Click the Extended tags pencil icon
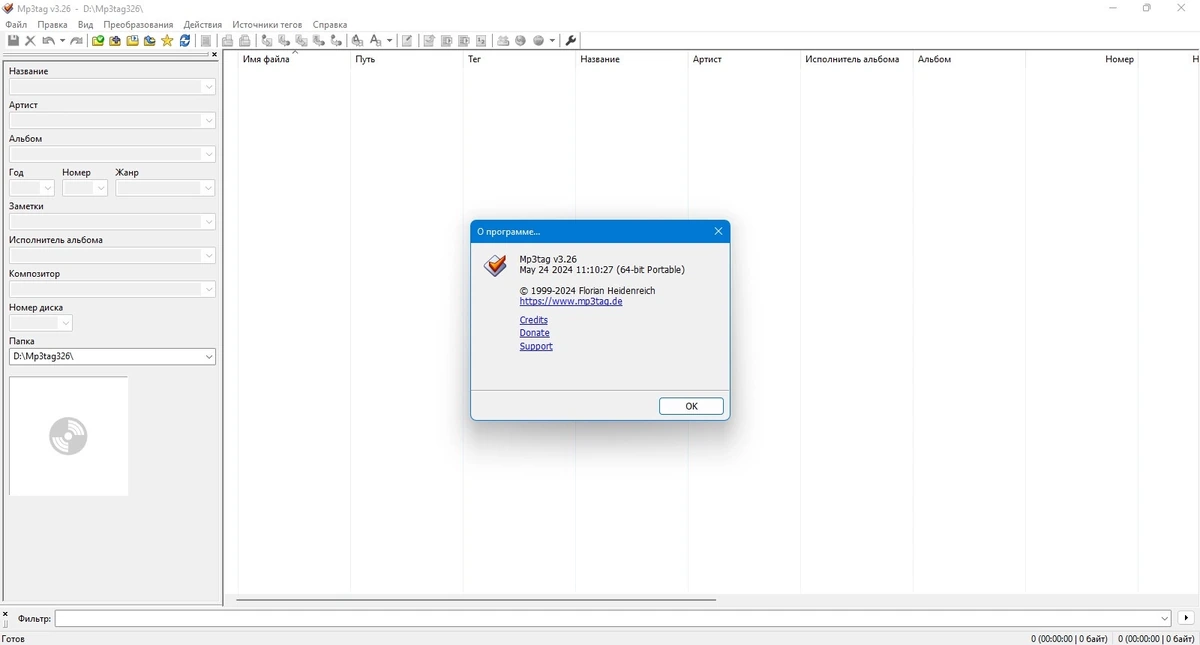The height and width of the screenshot is (645, 1200). click(407, 41)
